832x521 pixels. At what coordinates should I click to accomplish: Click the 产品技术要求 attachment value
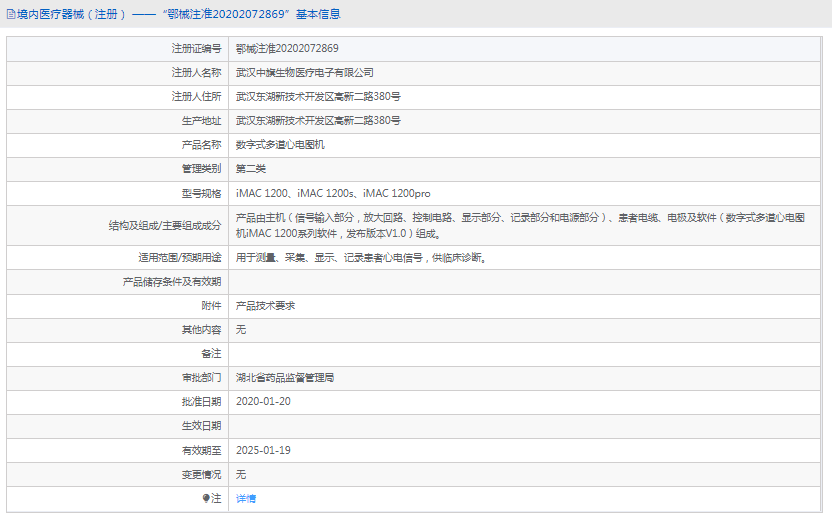265,306
